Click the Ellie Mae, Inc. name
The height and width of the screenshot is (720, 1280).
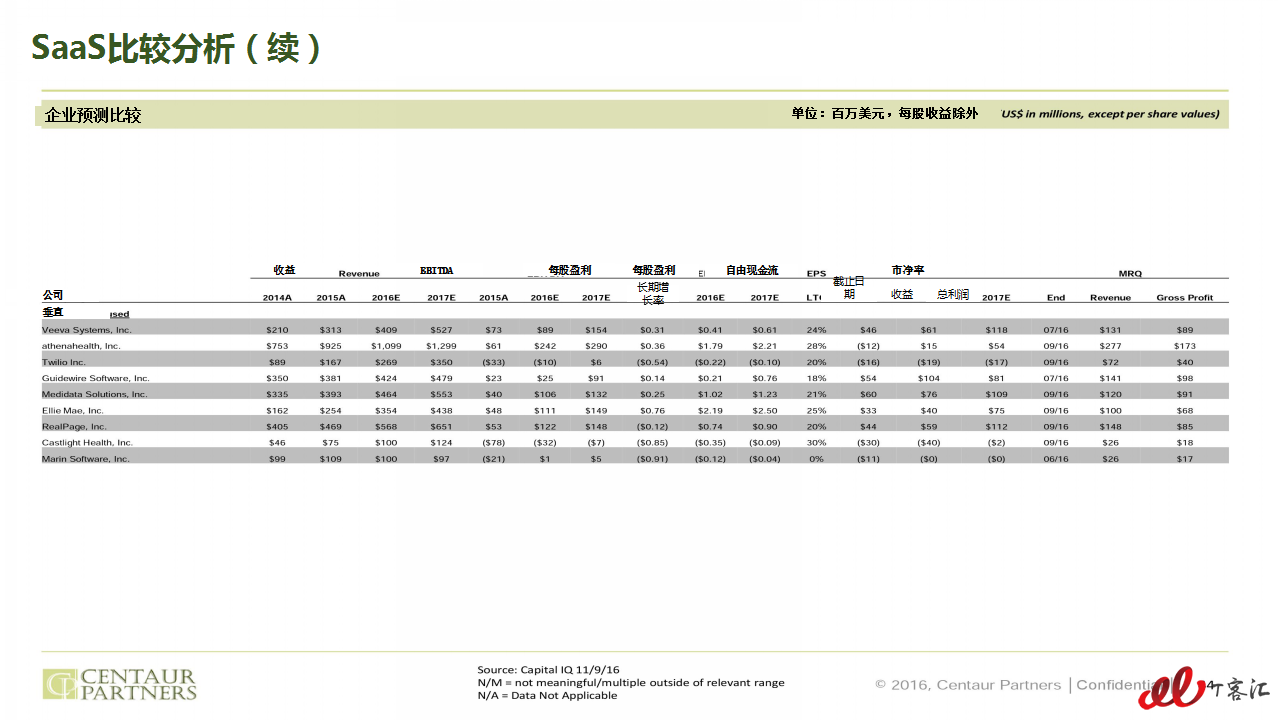tap(72, 410)
